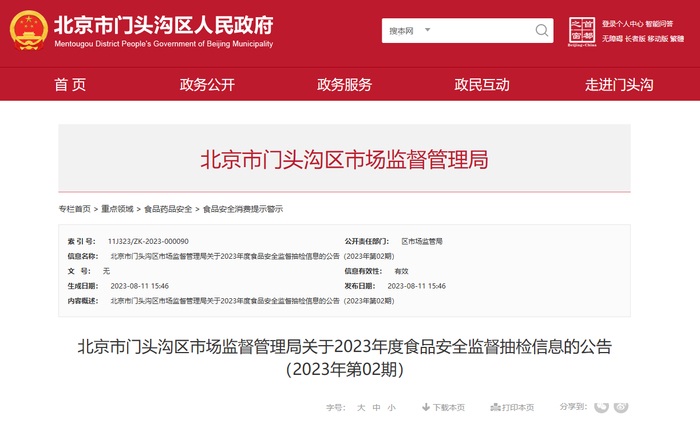The image size is (700, 423).
Task: Set font size to 中
Action: (x=376, y=407)
